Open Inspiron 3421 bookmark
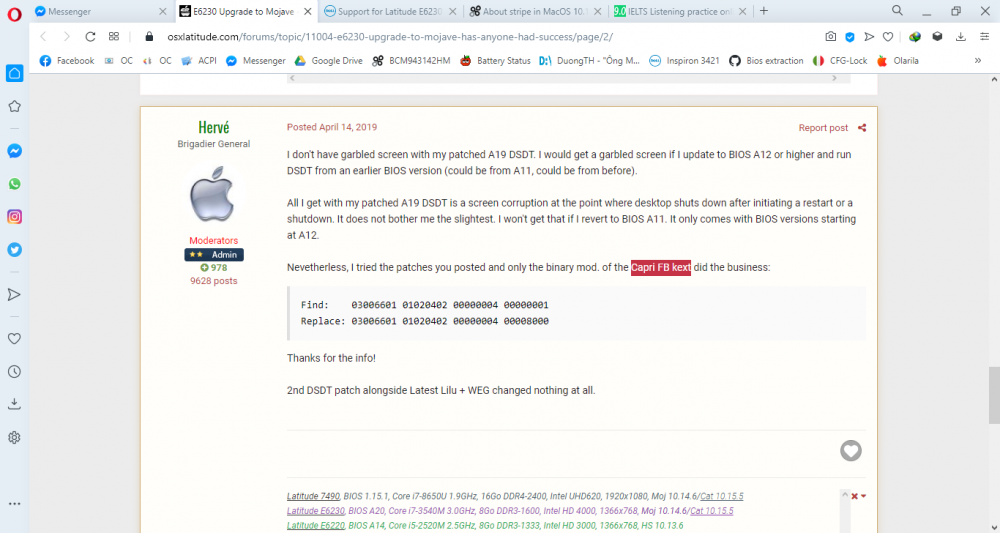The image size is (1000, 533). pos(684,61)
